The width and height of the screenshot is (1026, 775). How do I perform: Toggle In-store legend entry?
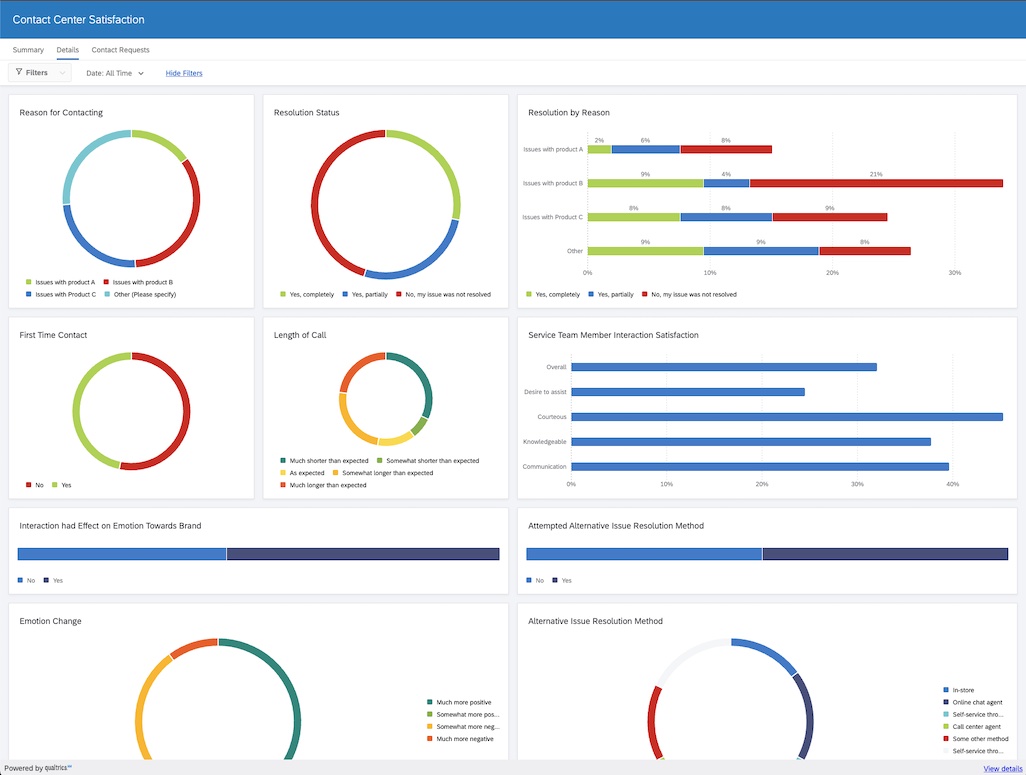[959, 690]
